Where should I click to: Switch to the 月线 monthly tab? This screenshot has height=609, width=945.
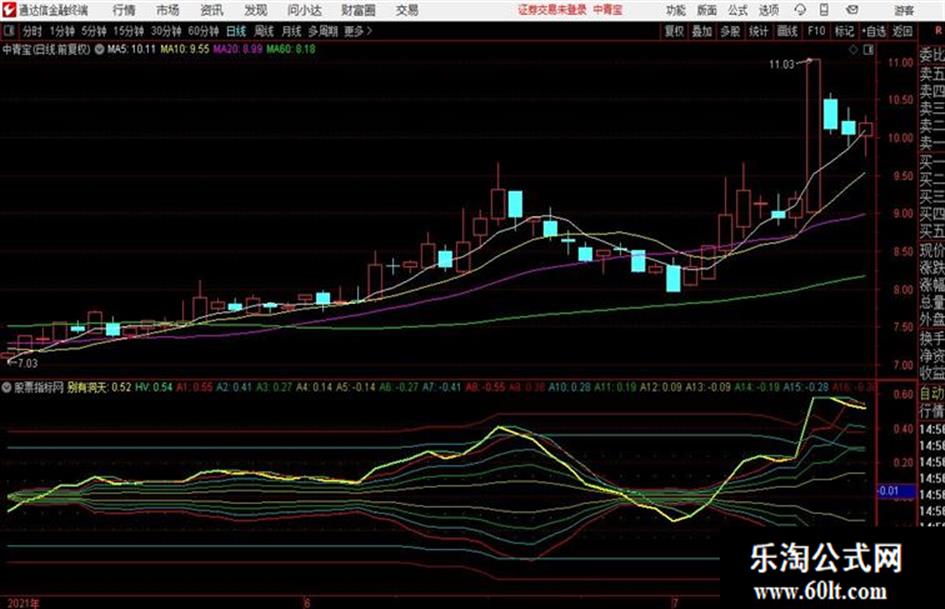coord(292,31)
